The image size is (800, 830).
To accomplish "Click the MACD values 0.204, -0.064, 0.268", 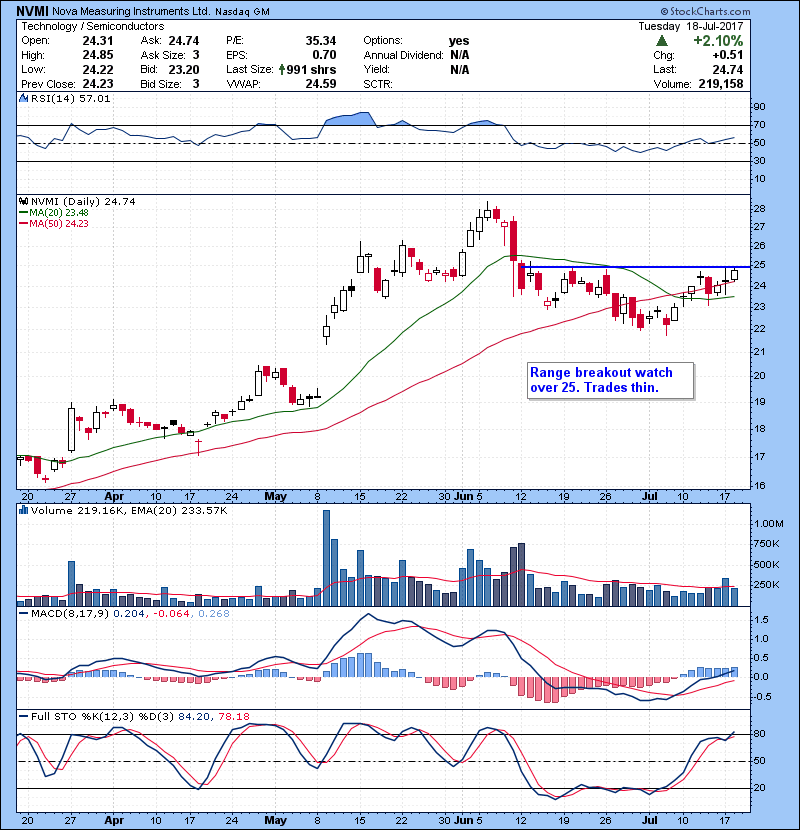I will point(172,614).
